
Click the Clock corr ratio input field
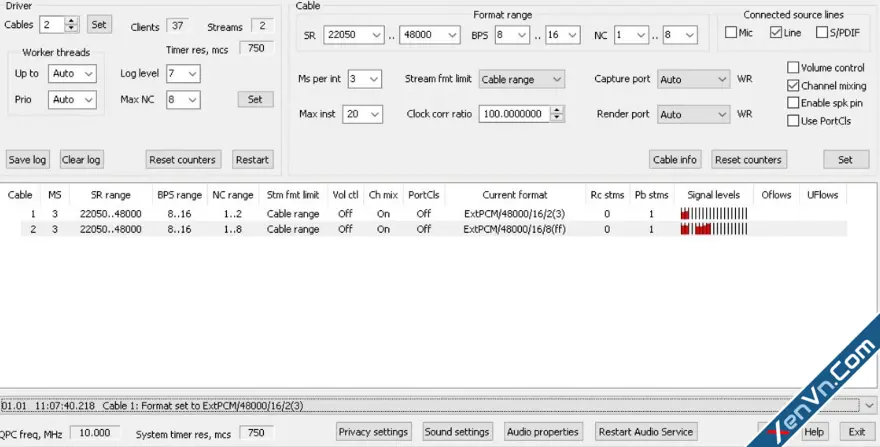click(514, 114)
